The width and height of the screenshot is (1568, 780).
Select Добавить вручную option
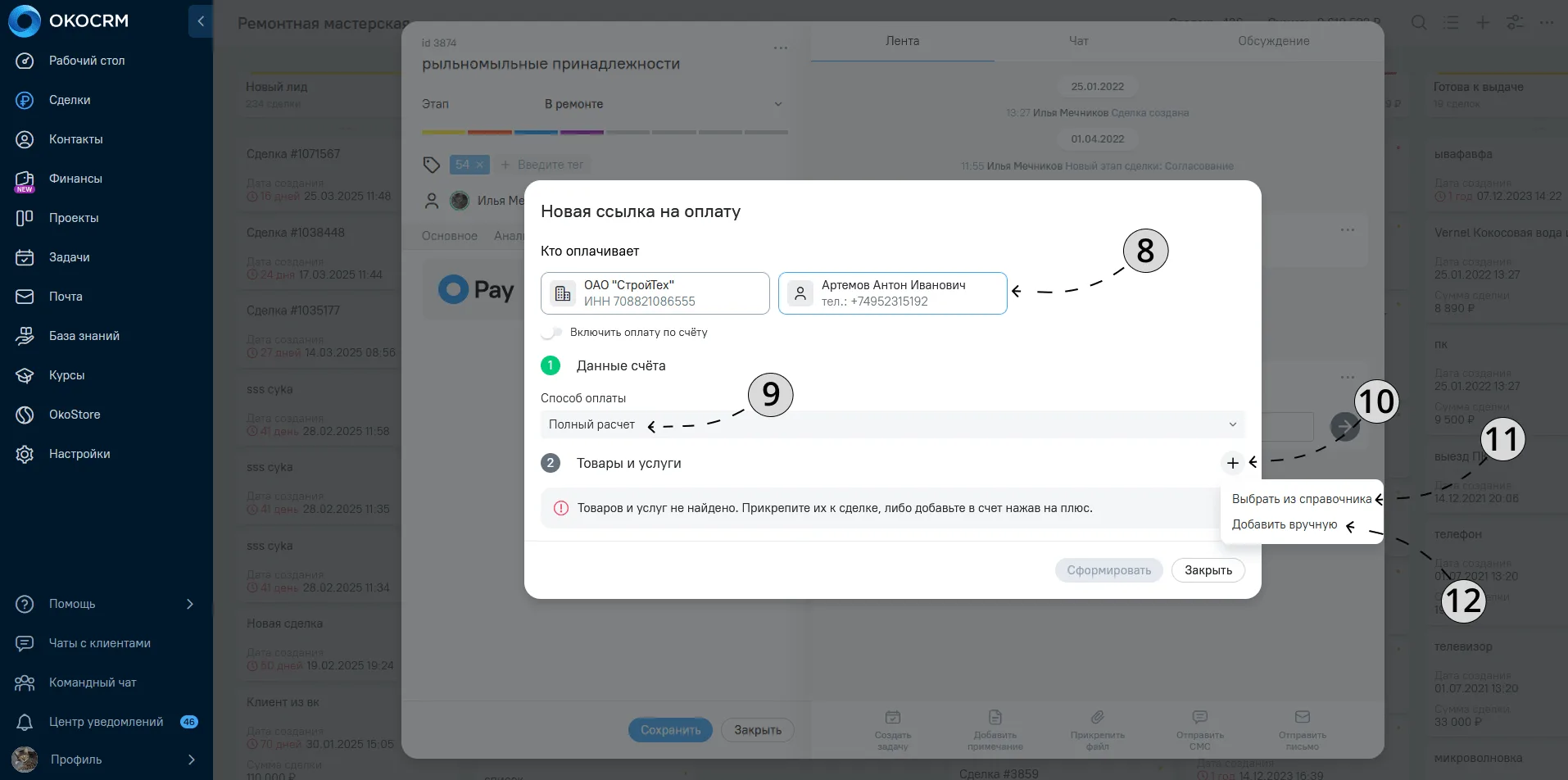1284,524
